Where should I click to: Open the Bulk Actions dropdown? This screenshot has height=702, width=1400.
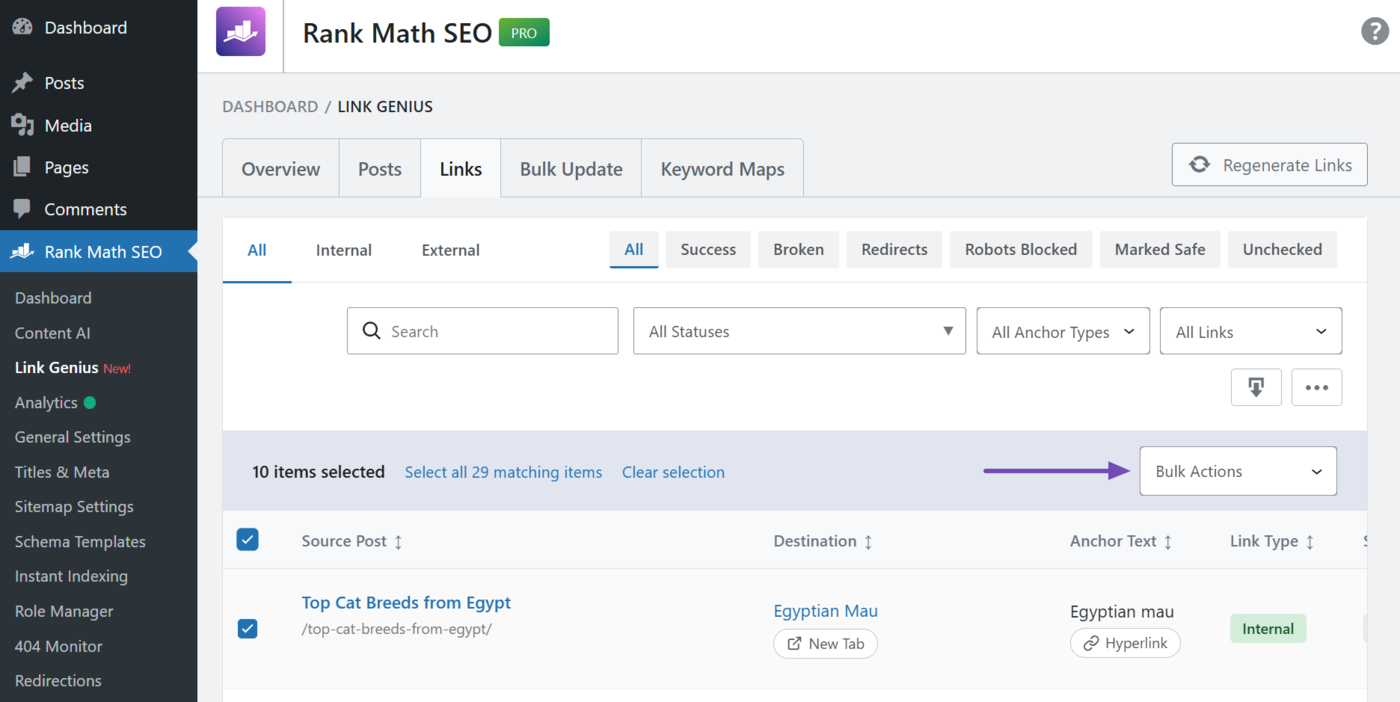coord(1237,470)
